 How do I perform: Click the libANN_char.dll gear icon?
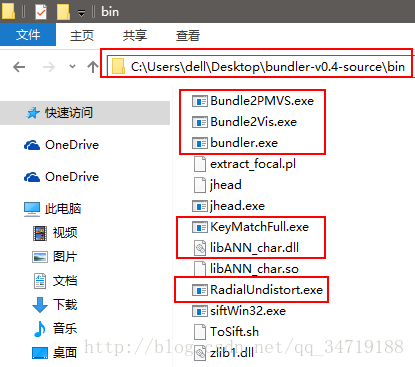(x=200, y=248)
